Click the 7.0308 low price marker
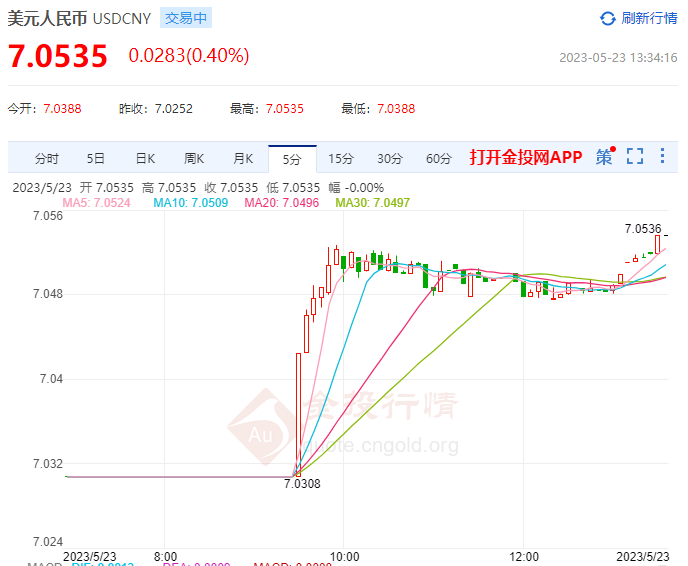688x566 pixels. click(302, 484)
